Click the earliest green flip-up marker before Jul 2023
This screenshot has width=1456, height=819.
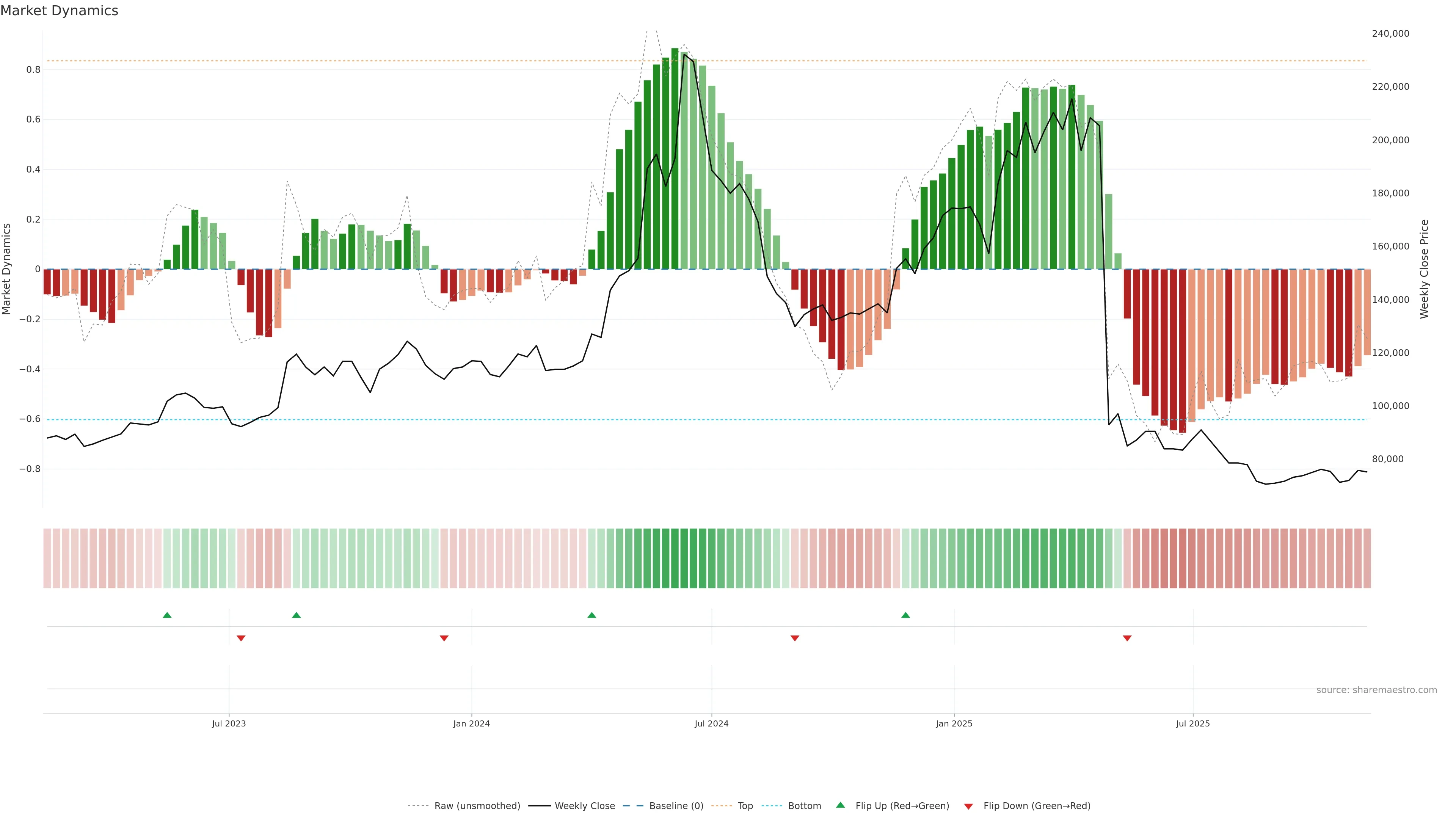167,615
